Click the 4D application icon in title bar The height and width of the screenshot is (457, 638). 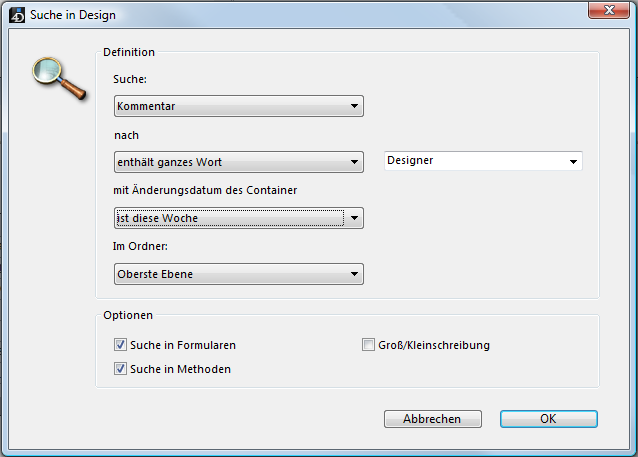14,14
